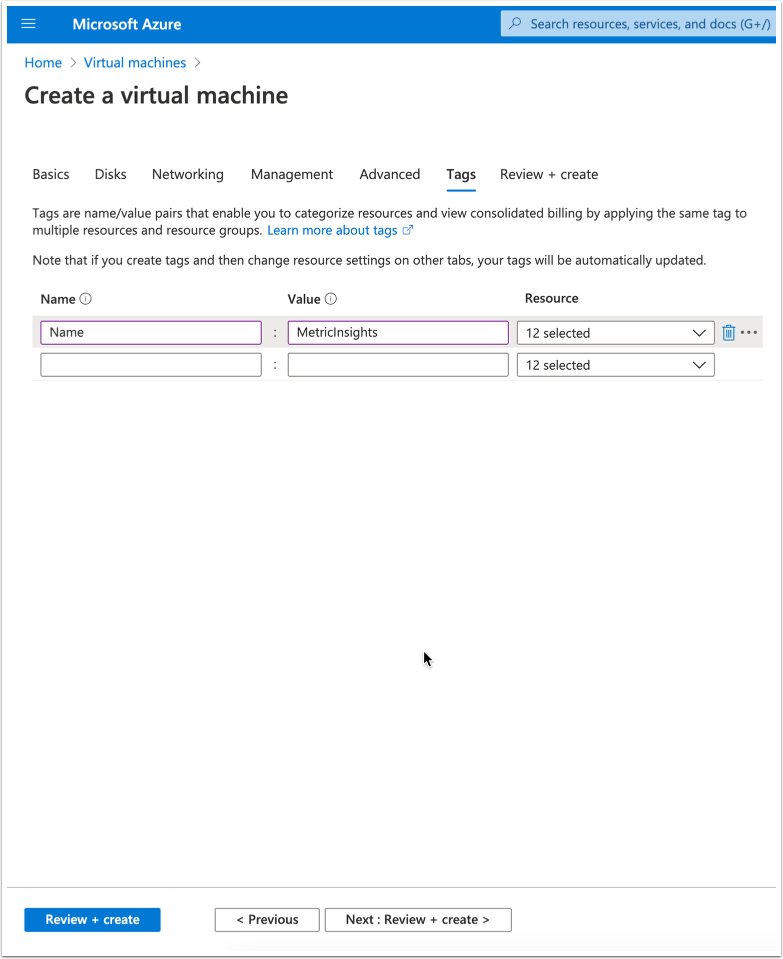Select the Advanced tab
The image size is (783, 959).
click(390, 174)
